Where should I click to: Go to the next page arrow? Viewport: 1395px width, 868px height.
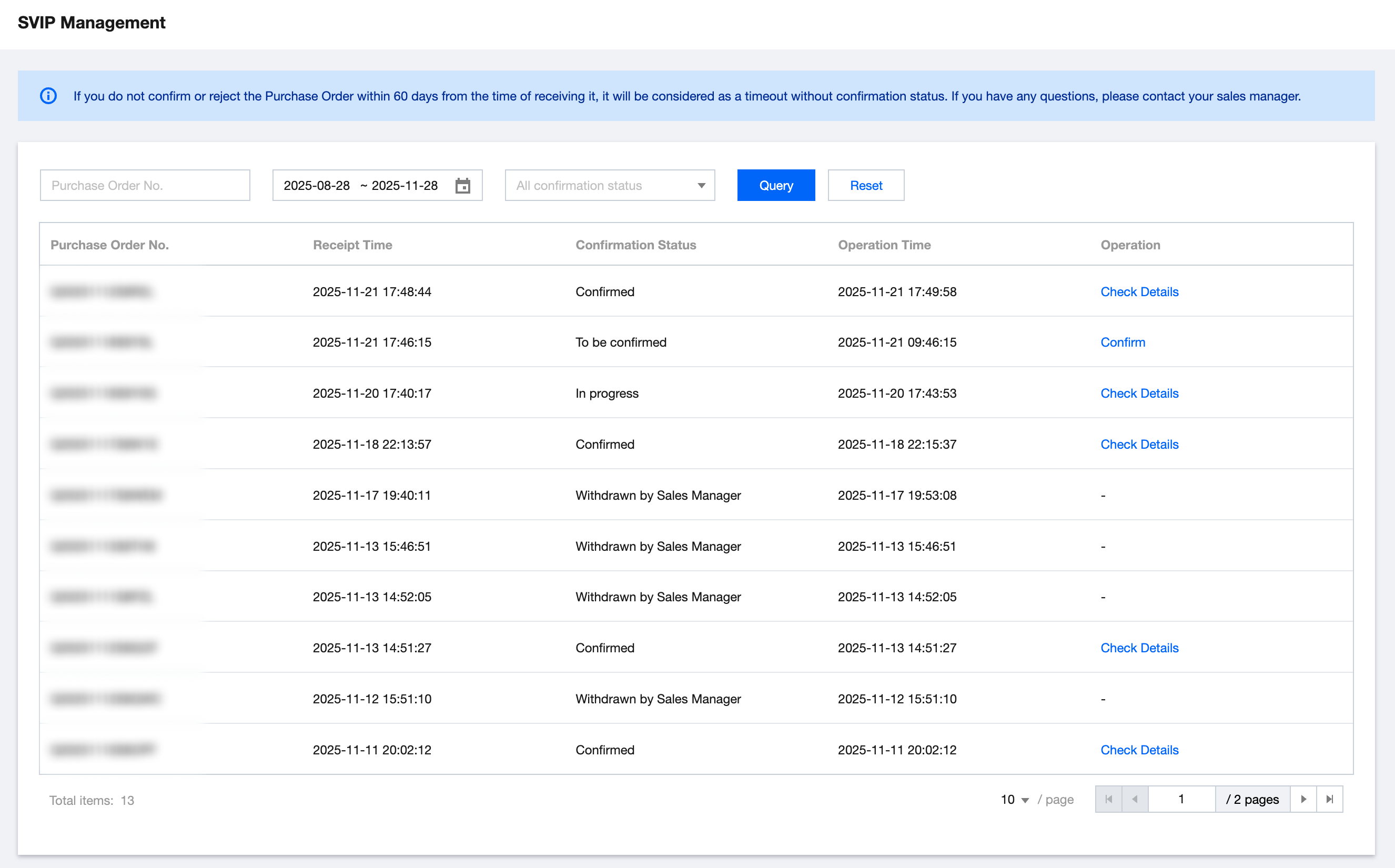click(x=1303, y=799)
